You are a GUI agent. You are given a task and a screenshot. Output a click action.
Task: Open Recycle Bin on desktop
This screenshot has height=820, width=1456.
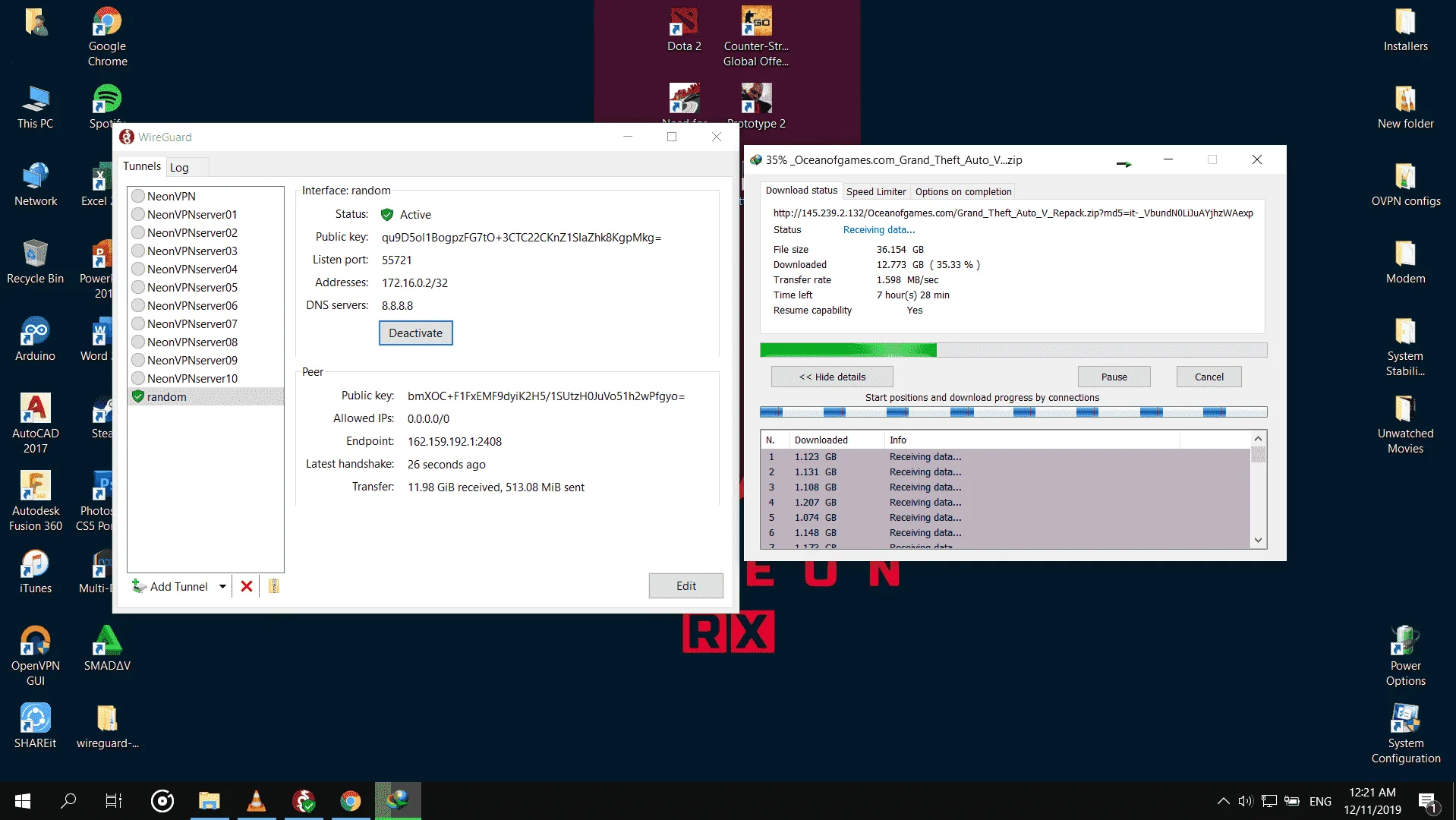coord(36,262)
